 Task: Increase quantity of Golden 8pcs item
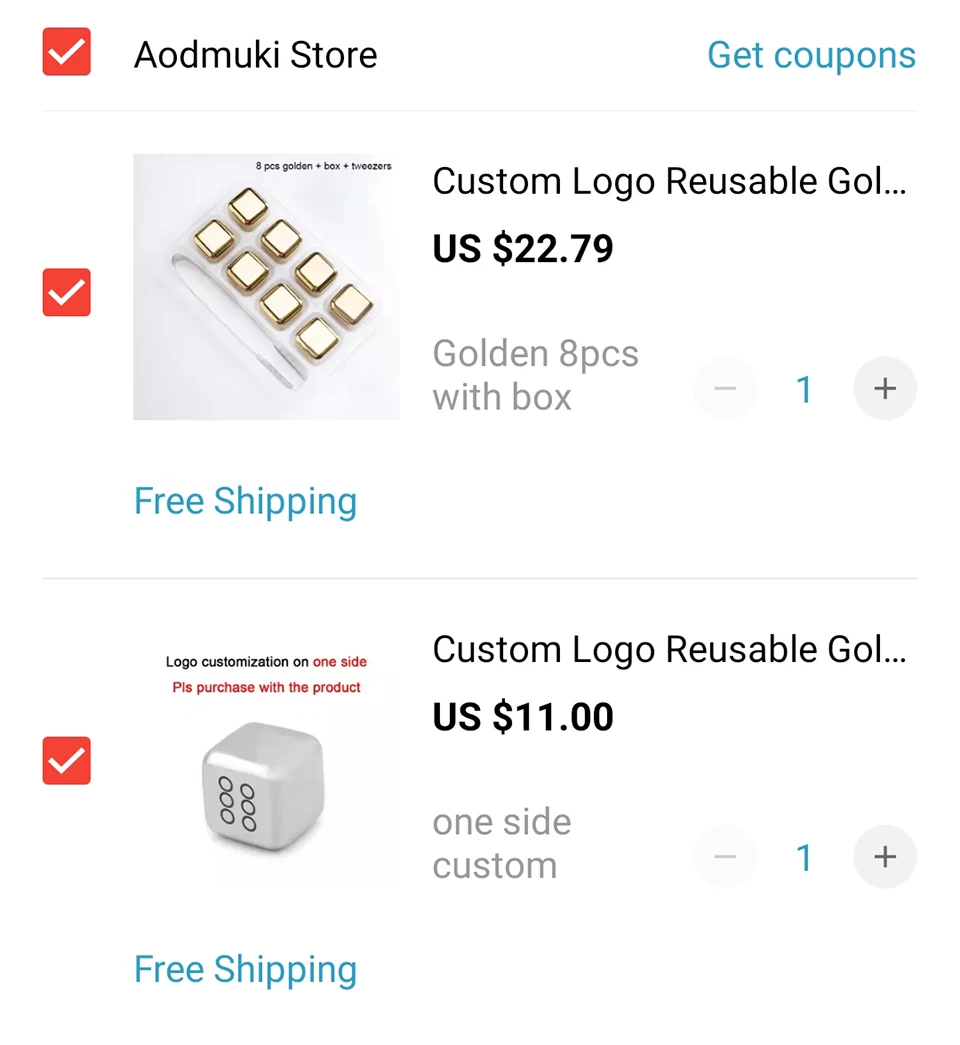point(884,388)
